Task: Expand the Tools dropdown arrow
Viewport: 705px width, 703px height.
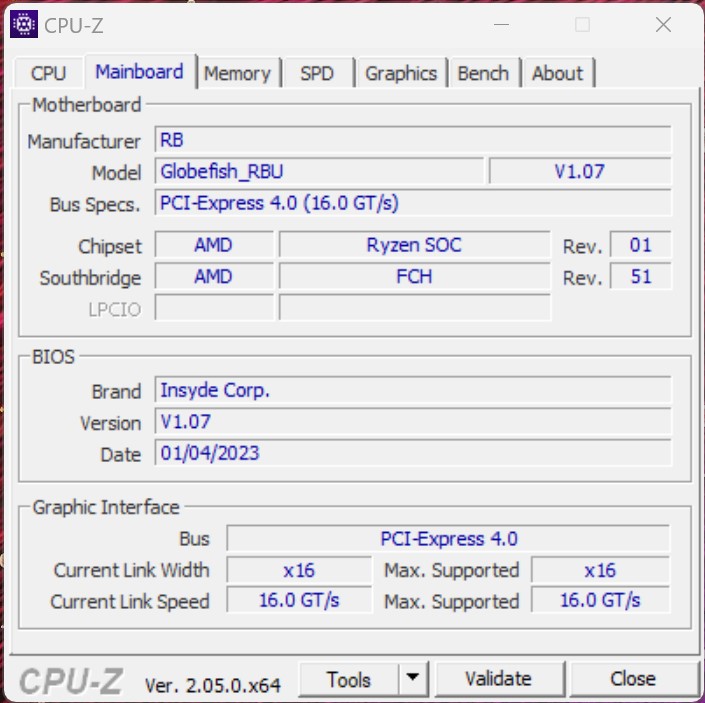Action: coord(413,678)
